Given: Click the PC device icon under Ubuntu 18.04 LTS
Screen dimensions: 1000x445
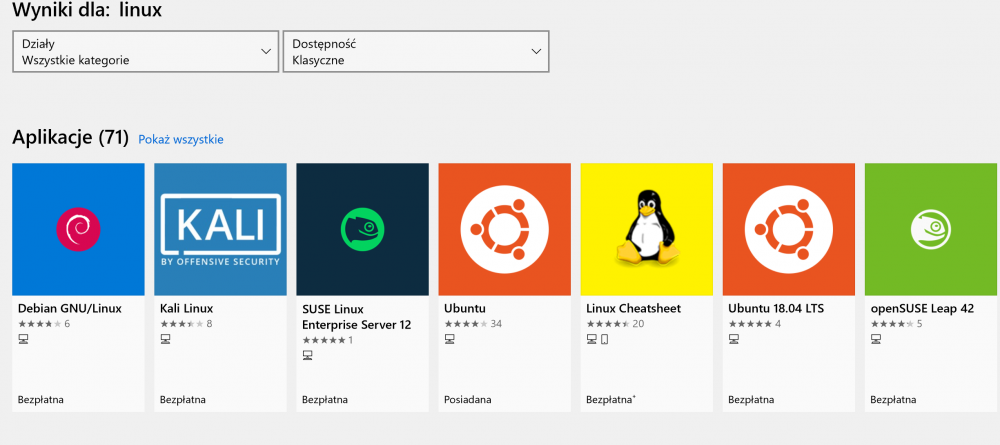Looking at the screenshot, I should pos(733,339).
